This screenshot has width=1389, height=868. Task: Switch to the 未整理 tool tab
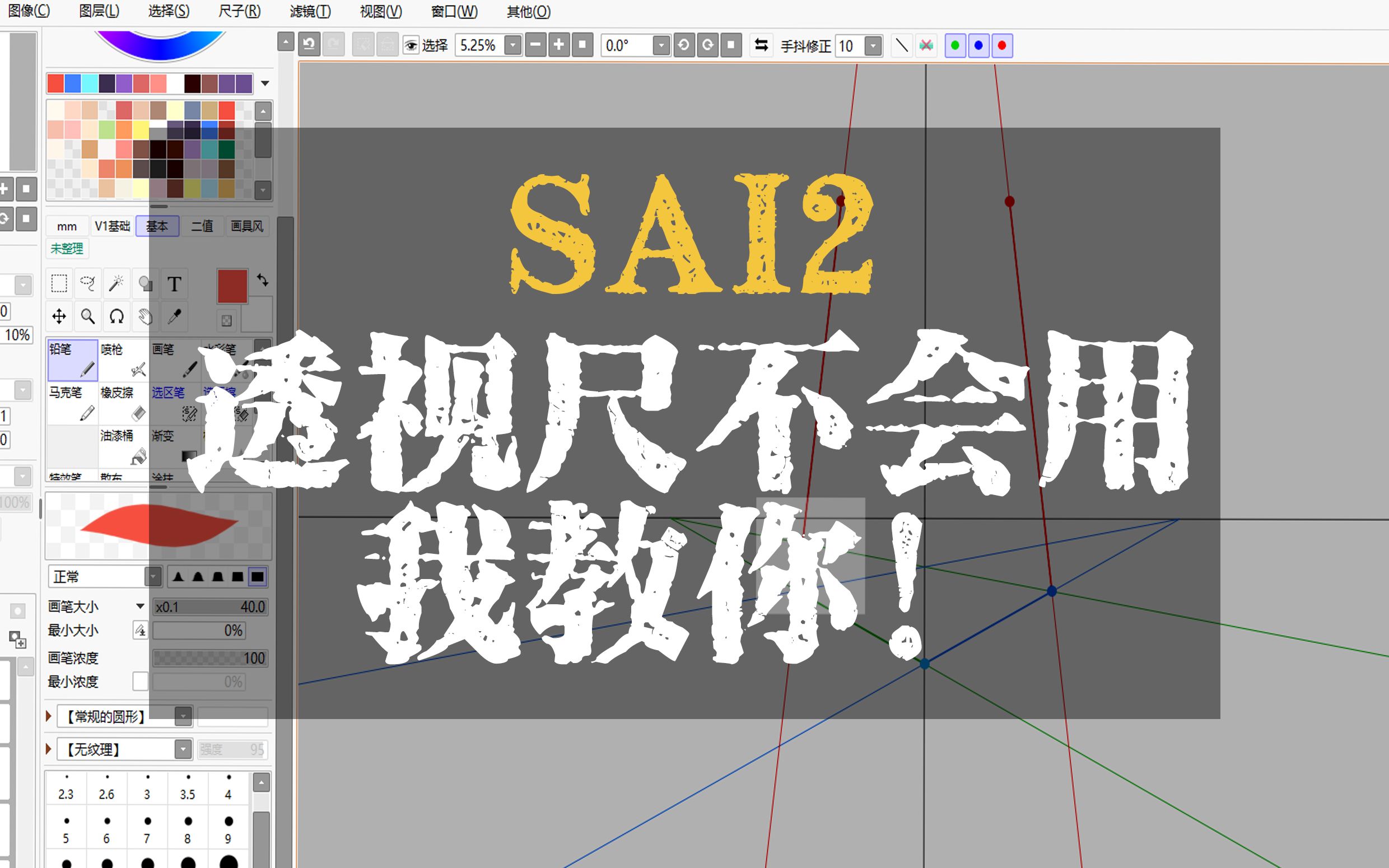(x=67, y=249)
